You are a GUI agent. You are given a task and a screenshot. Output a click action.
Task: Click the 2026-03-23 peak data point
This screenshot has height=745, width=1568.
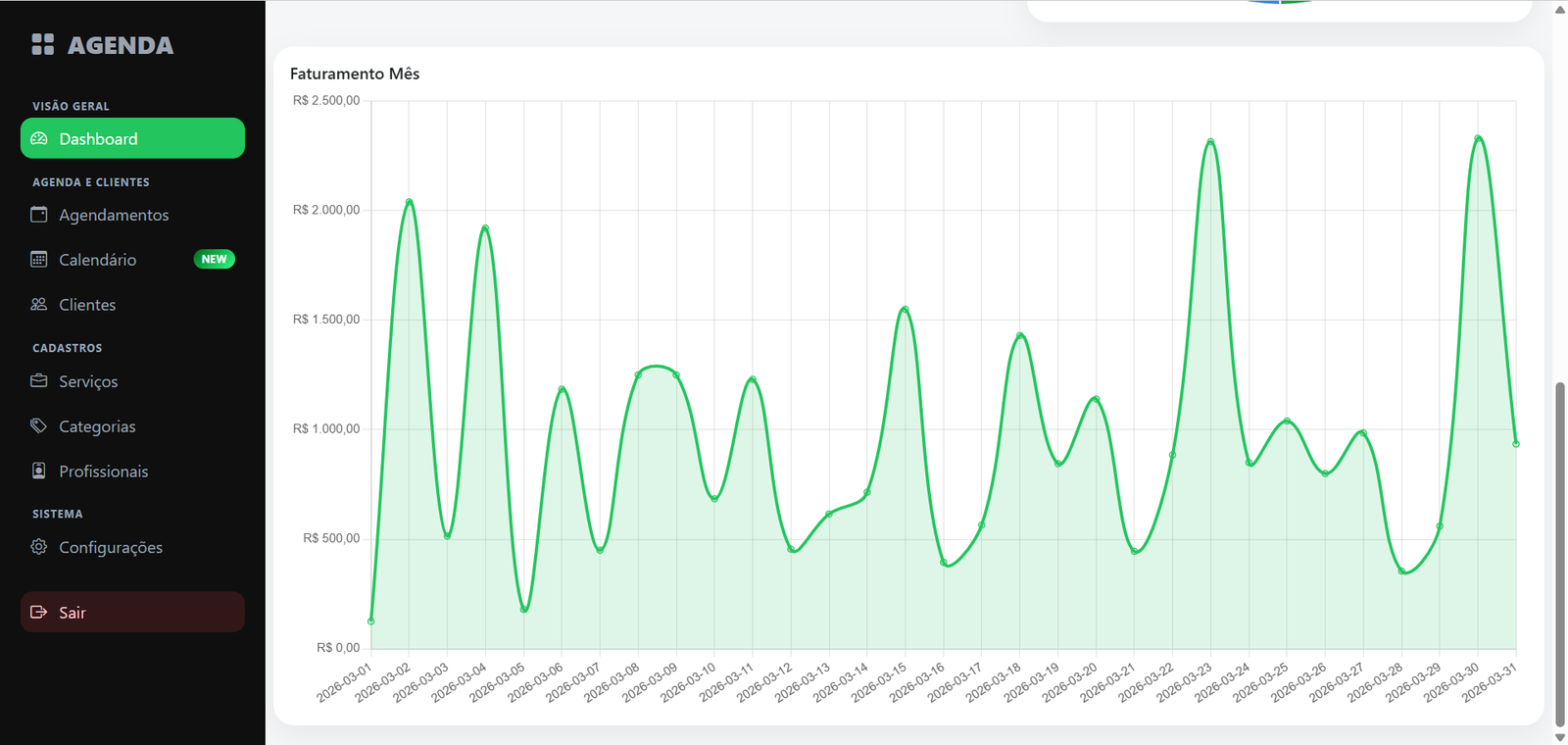pyautogui.click(x=1210, y=141)
